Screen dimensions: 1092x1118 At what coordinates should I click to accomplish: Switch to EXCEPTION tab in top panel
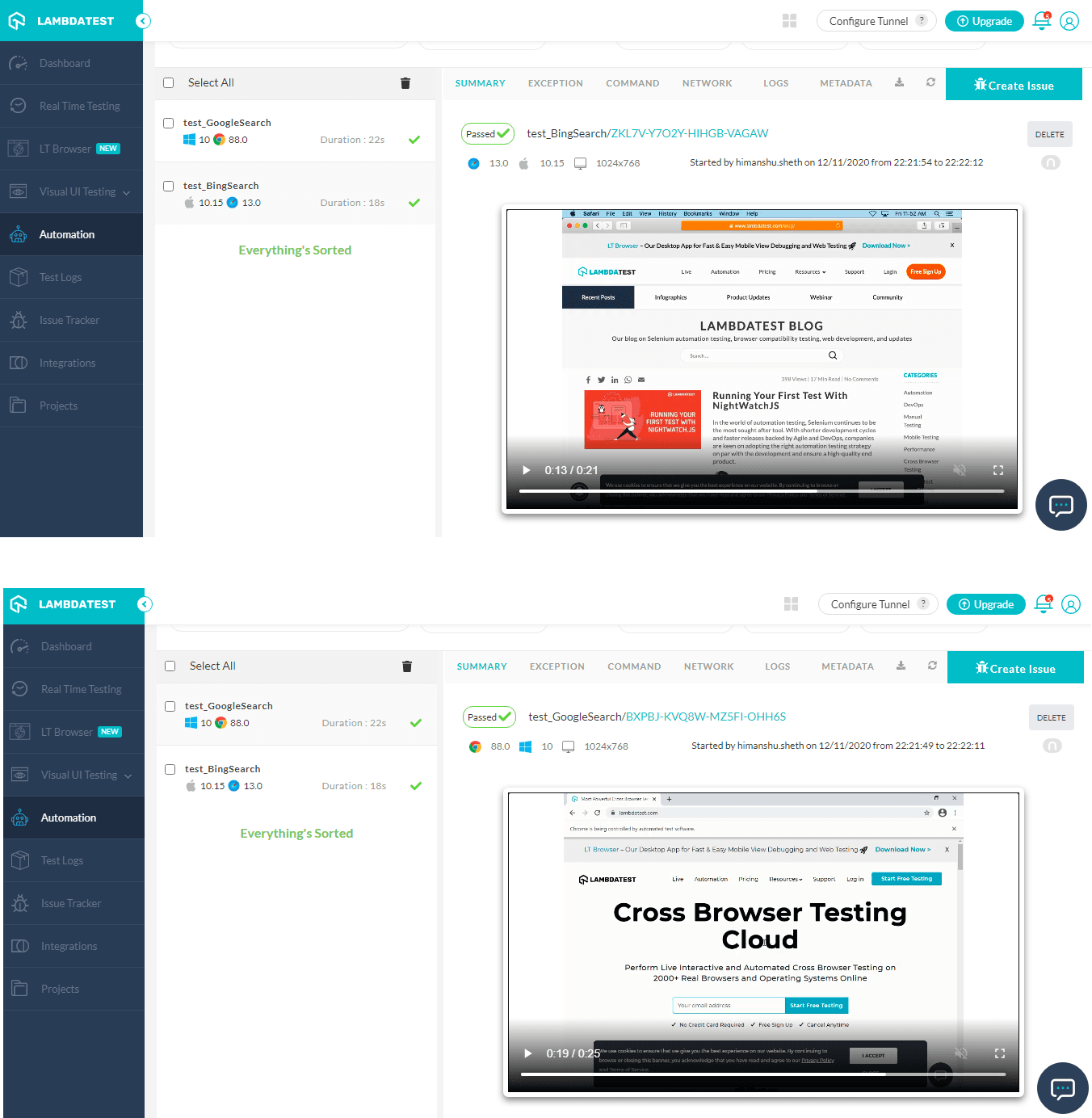tap(556, 83)
